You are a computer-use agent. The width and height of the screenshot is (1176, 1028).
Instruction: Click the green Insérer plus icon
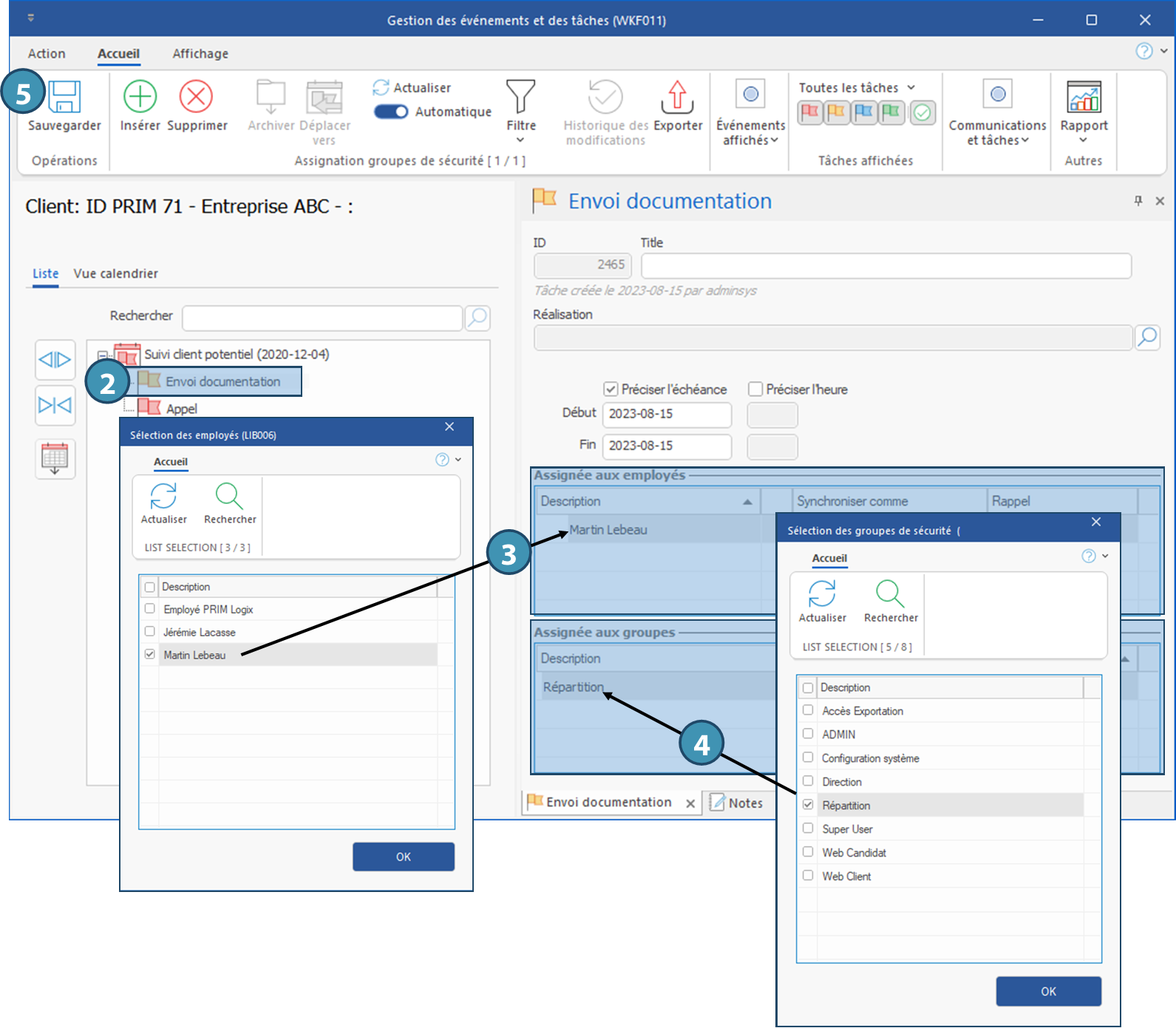[x=140, y=97]
